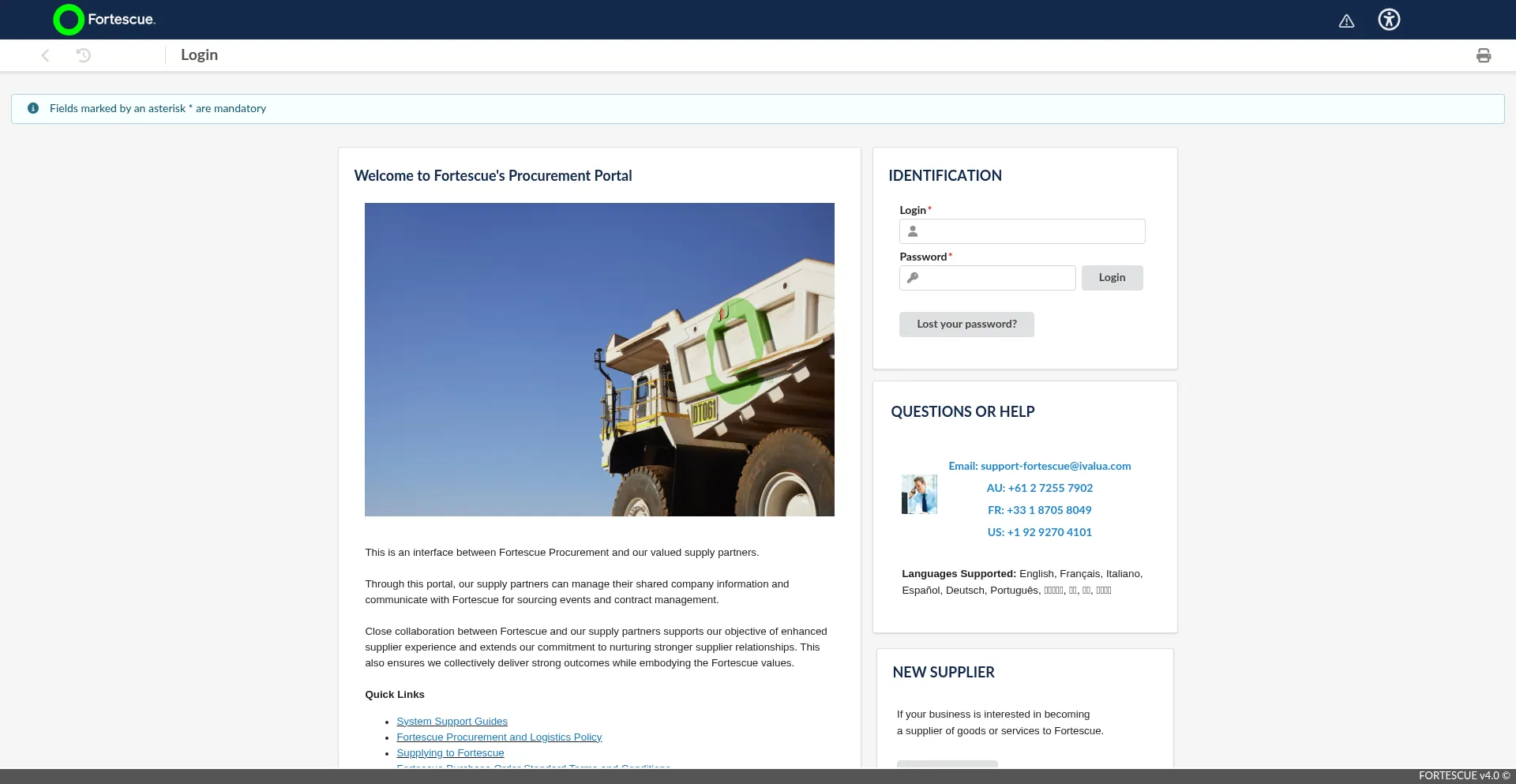1516x784 pixels.
Task: Click the FR support phone number
Action: (1049, 511)
